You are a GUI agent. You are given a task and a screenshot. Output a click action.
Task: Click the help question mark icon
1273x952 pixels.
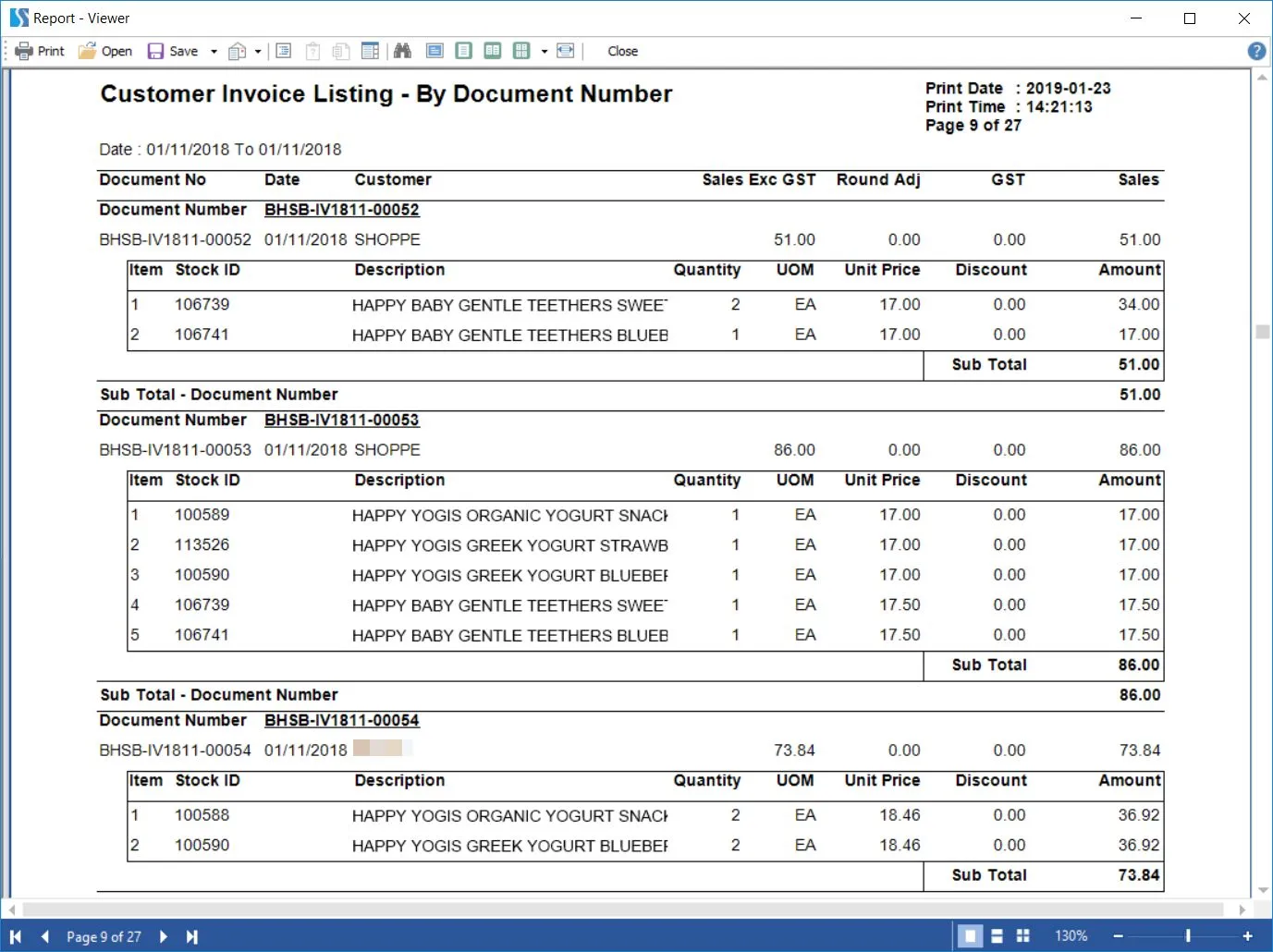tap(1256, 51)
